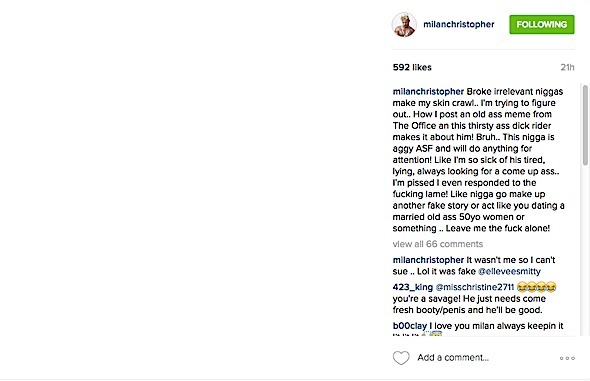Visit b00clay's profile
The image size is (590, 381).
coord(410,326)
